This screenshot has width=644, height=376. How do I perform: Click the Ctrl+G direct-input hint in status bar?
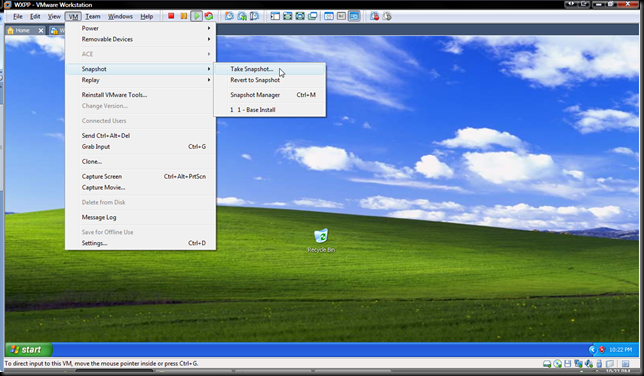[x=101, y=364]
